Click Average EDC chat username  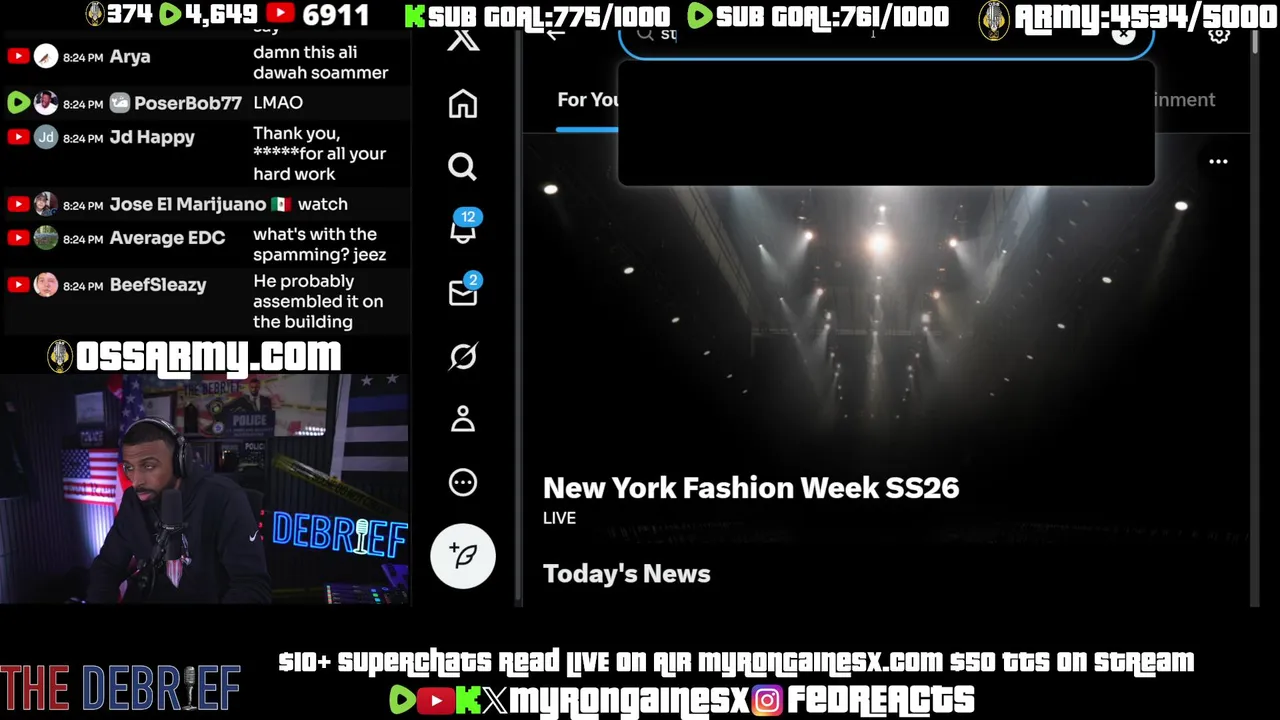click(167, 238)
